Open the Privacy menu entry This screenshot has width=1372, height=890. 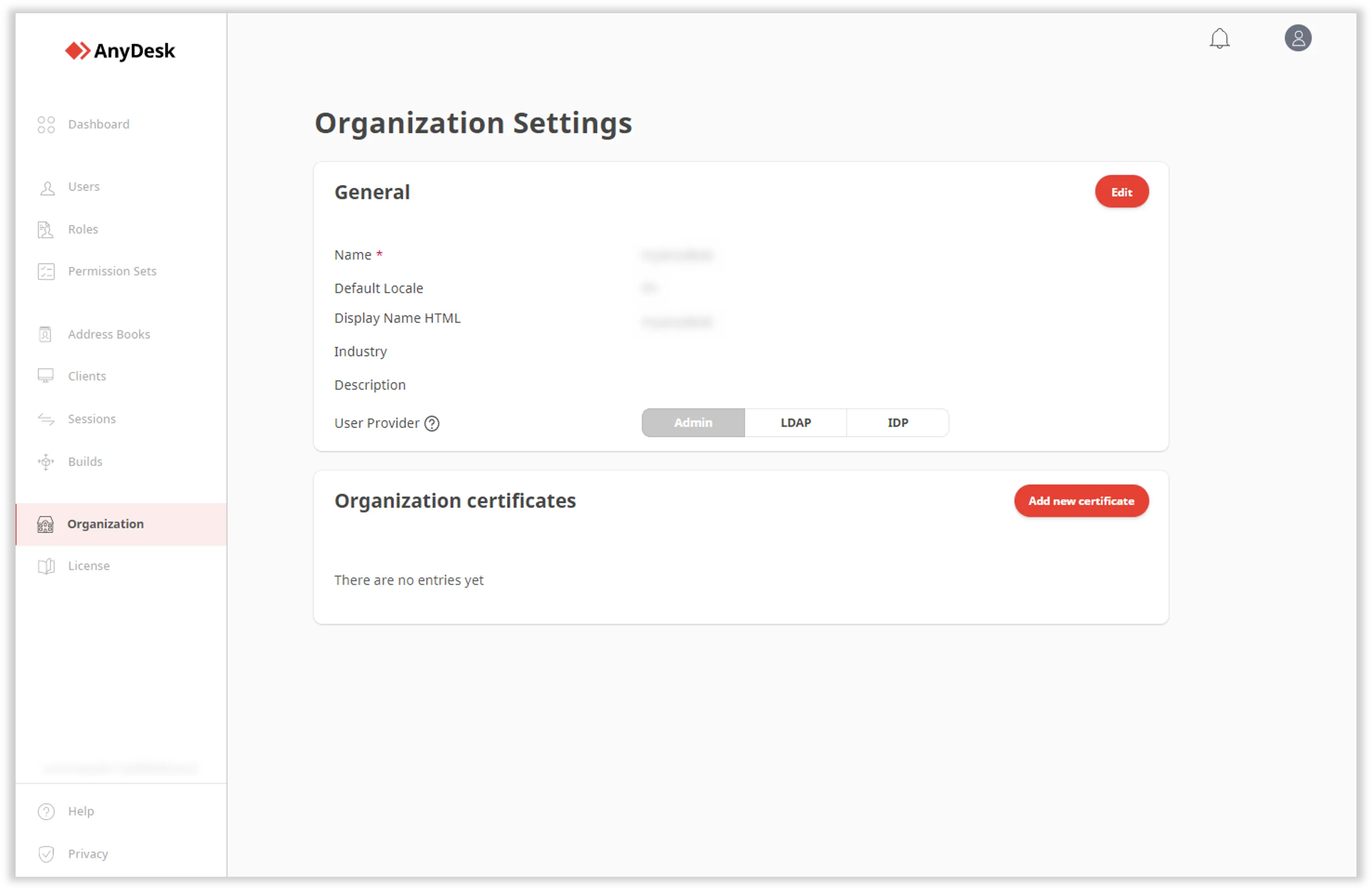click(87, 854)
